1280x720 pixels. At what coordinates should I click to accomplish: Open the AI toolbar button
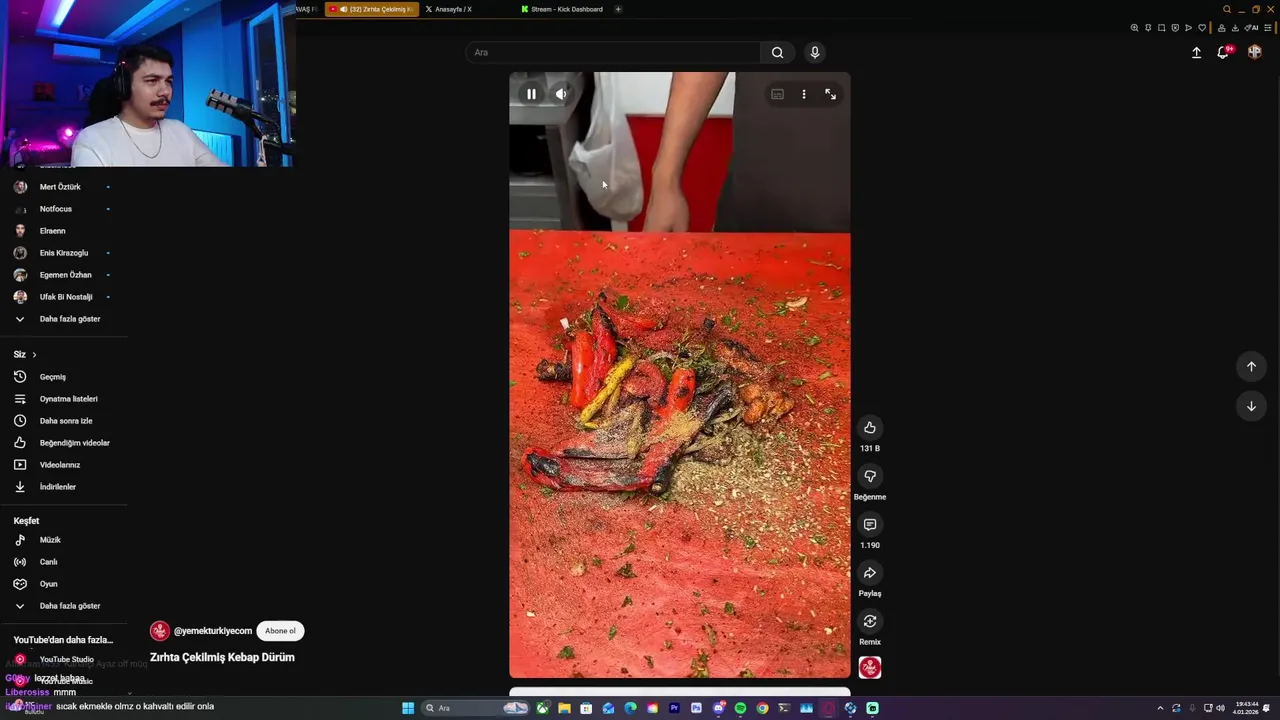coord(1251,28)
